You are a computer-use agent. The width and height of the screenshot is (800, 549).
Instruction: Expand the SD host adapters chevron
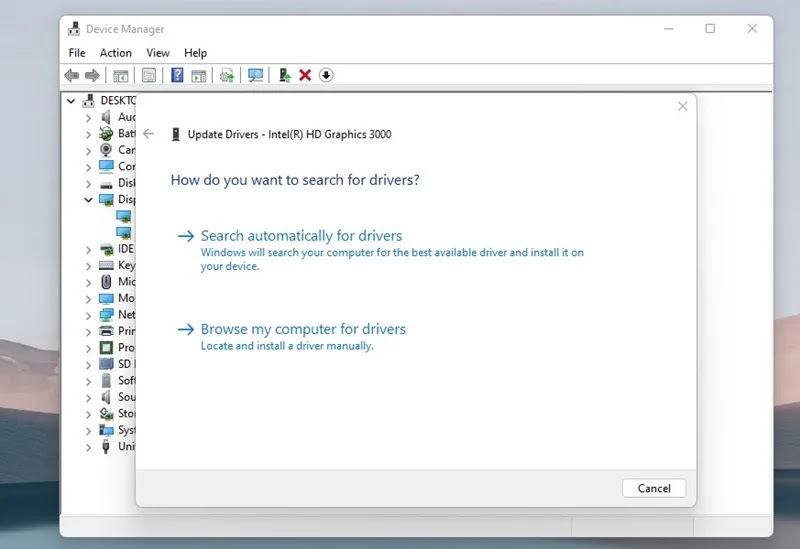88,365
